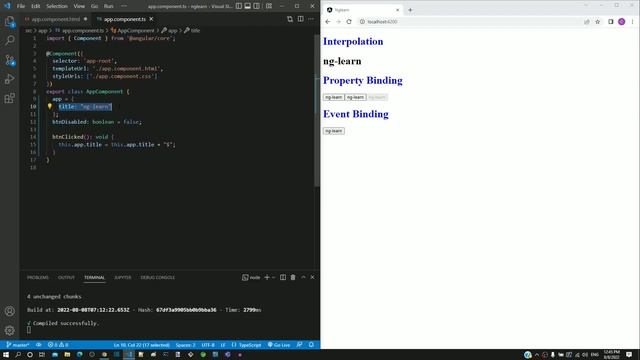Image resolution: width=640 pixels, height=360 pixels.
Task: Click the lightbulb code action on line 10
Action: click(49, 107)
